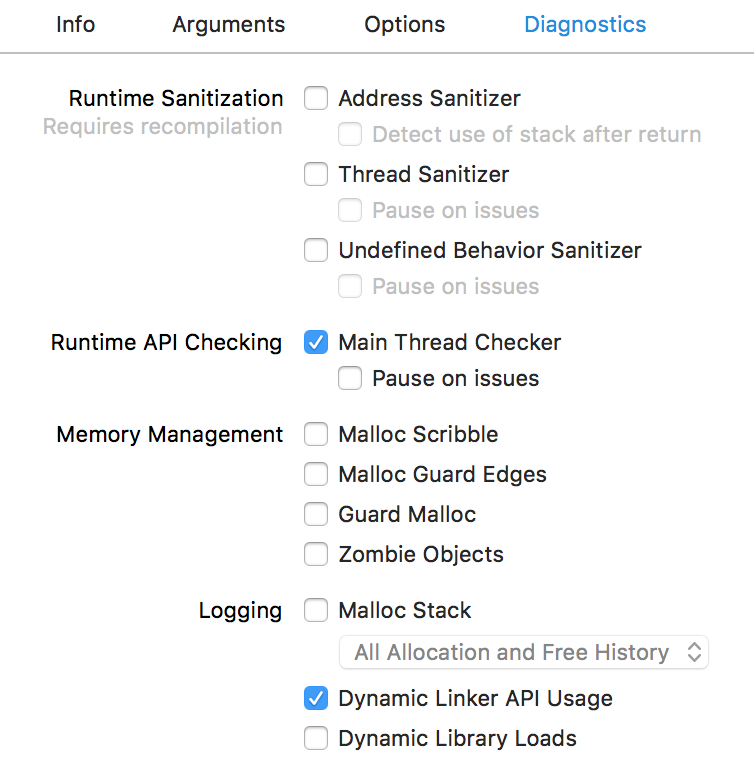The image size is (754, 774).
Task: Turn on Undefined Behavior Sanitizer
Action: coord(316,250)
